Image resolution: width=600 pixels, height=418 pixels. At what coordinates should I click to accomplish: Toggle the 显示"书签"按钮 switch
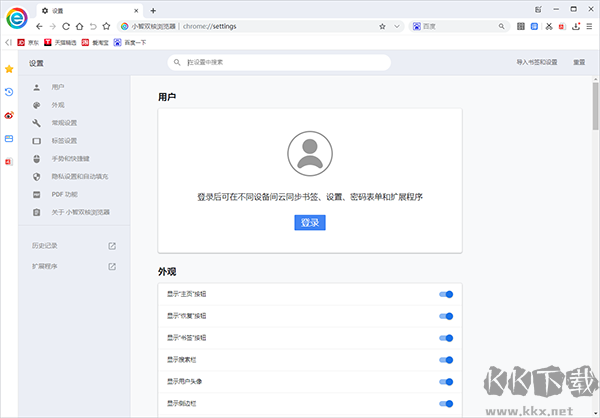click(446, 338)
